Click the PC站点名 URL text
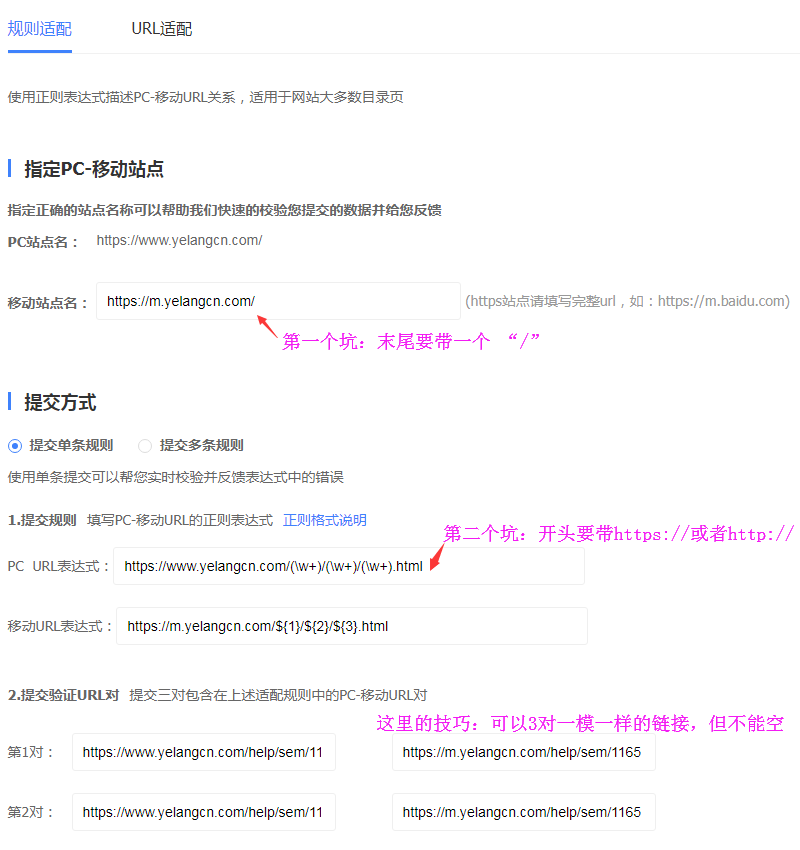 (179, 240)
